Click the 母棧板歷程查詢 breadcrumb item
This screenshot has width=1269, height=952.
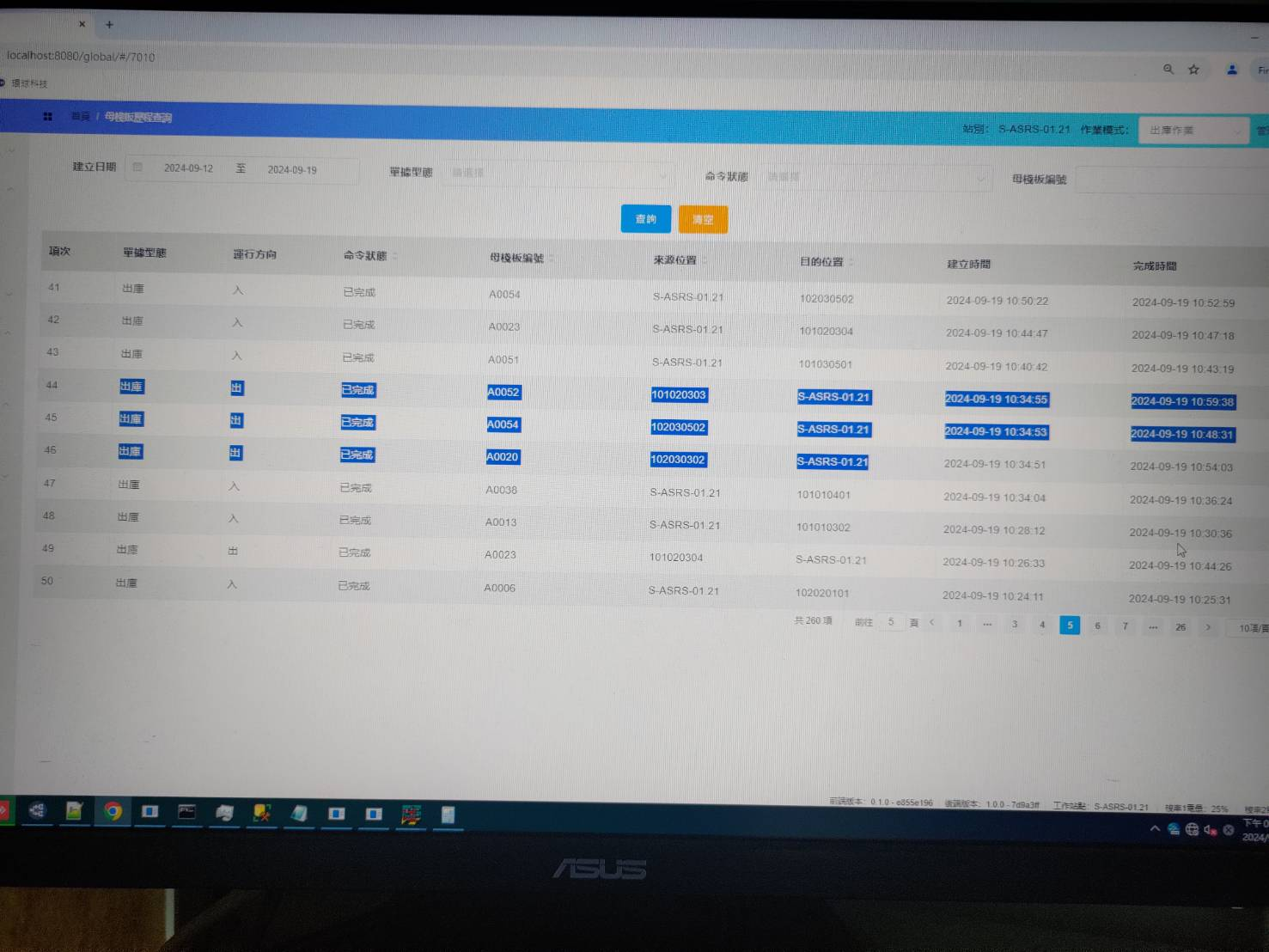(x=138, y=117)
